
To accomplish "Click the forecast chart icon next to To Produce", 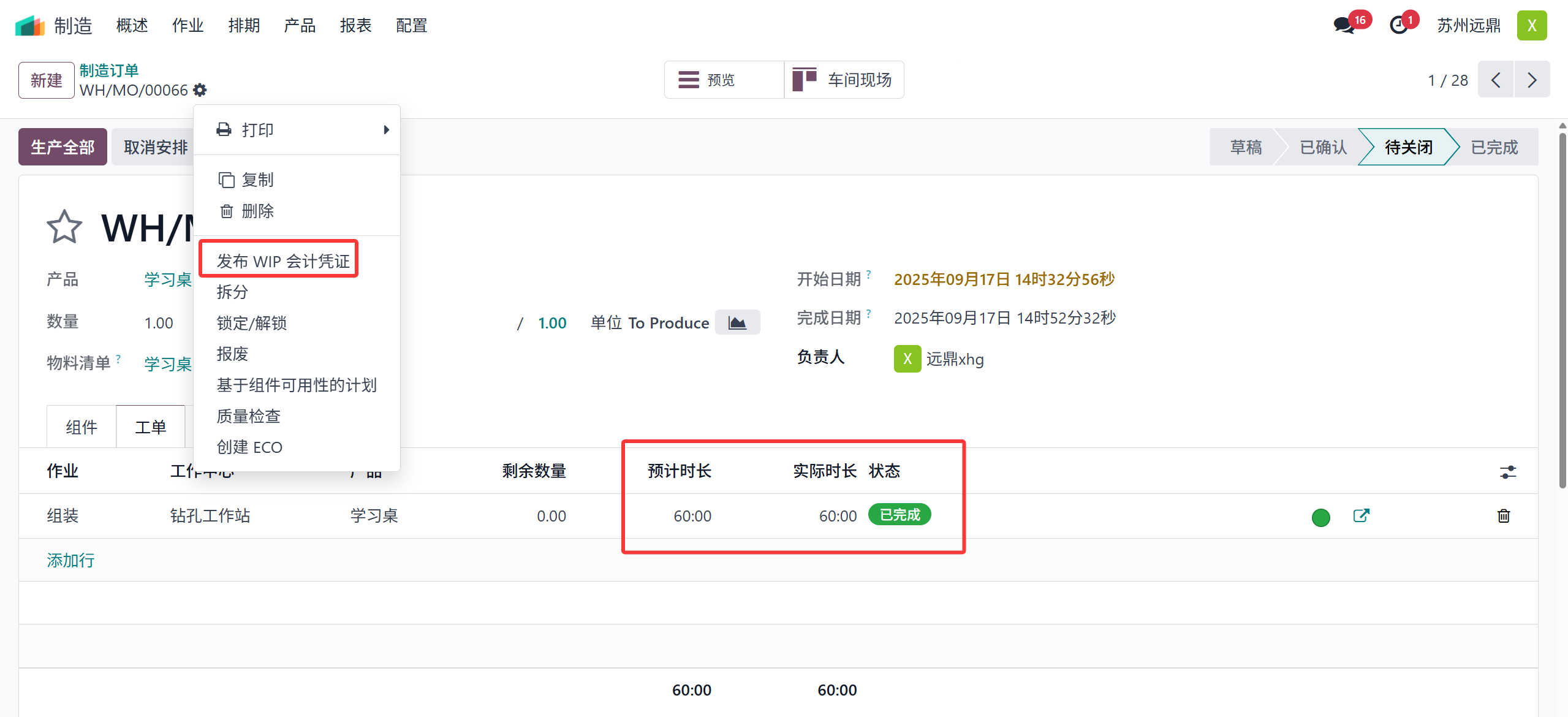I will [x=737, y=322].
